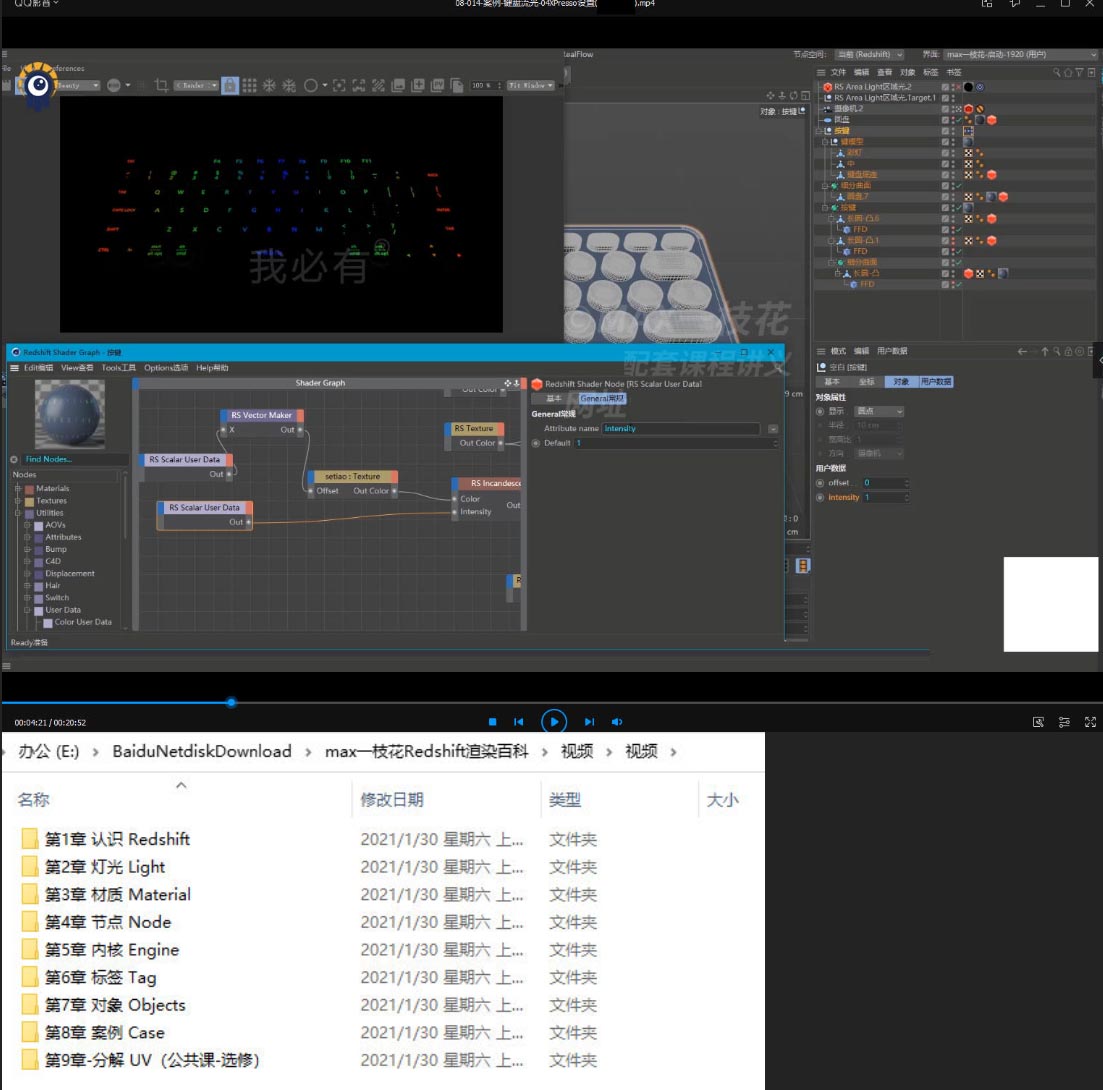1103x1090 pixels.
Task: Open the Render mode dropdown in render view
Action: [x=196, y=86]
